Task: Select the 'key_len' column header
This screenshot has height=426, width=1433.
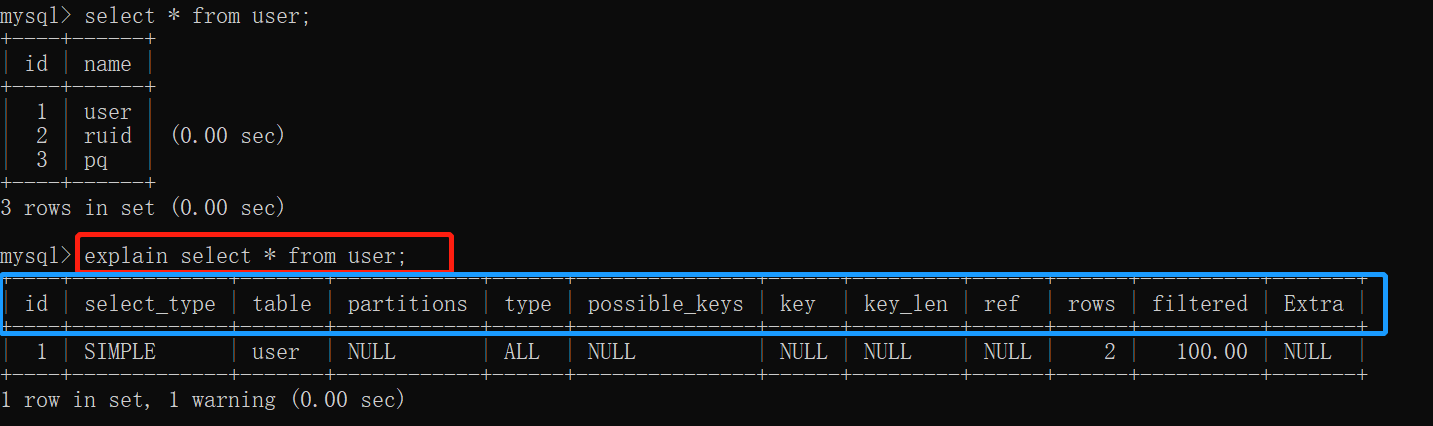Action: (906, 304)
